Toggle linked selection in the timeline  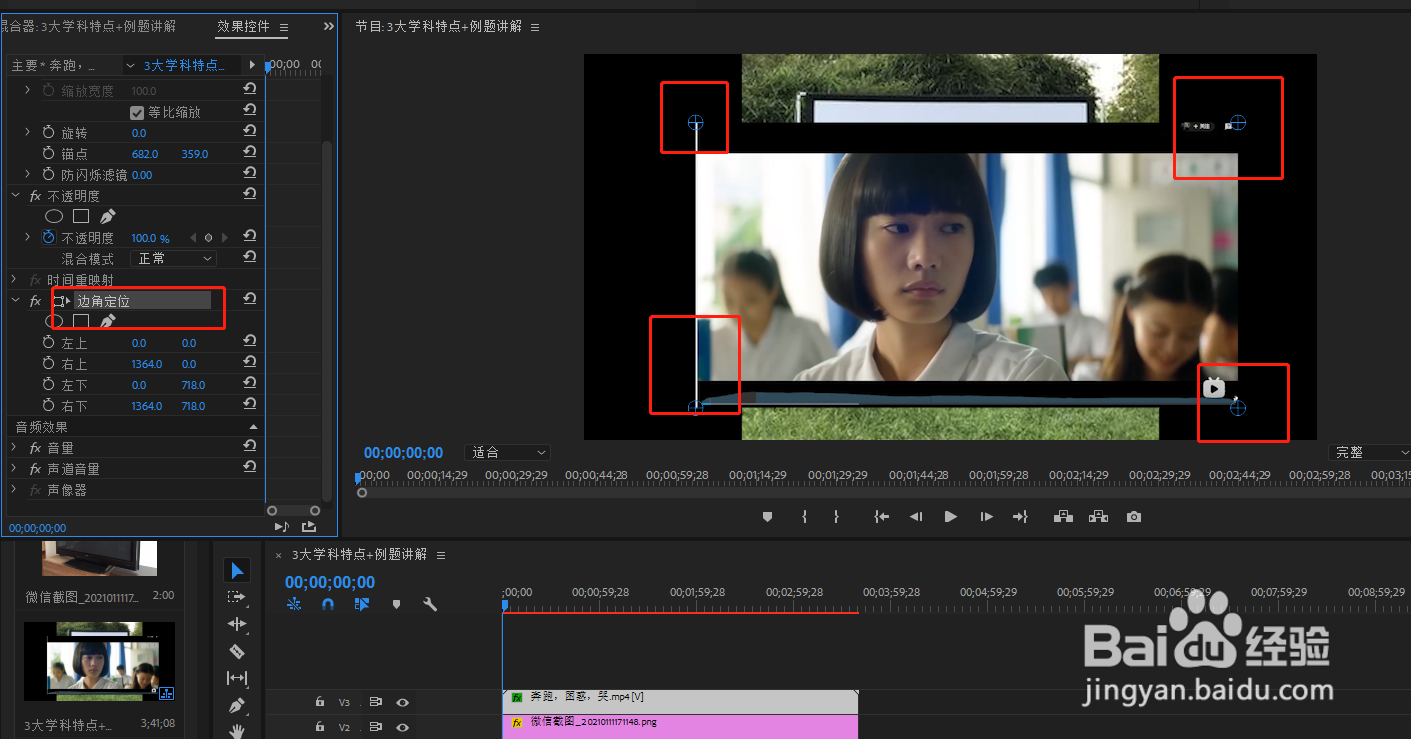[x=362, y=604]
